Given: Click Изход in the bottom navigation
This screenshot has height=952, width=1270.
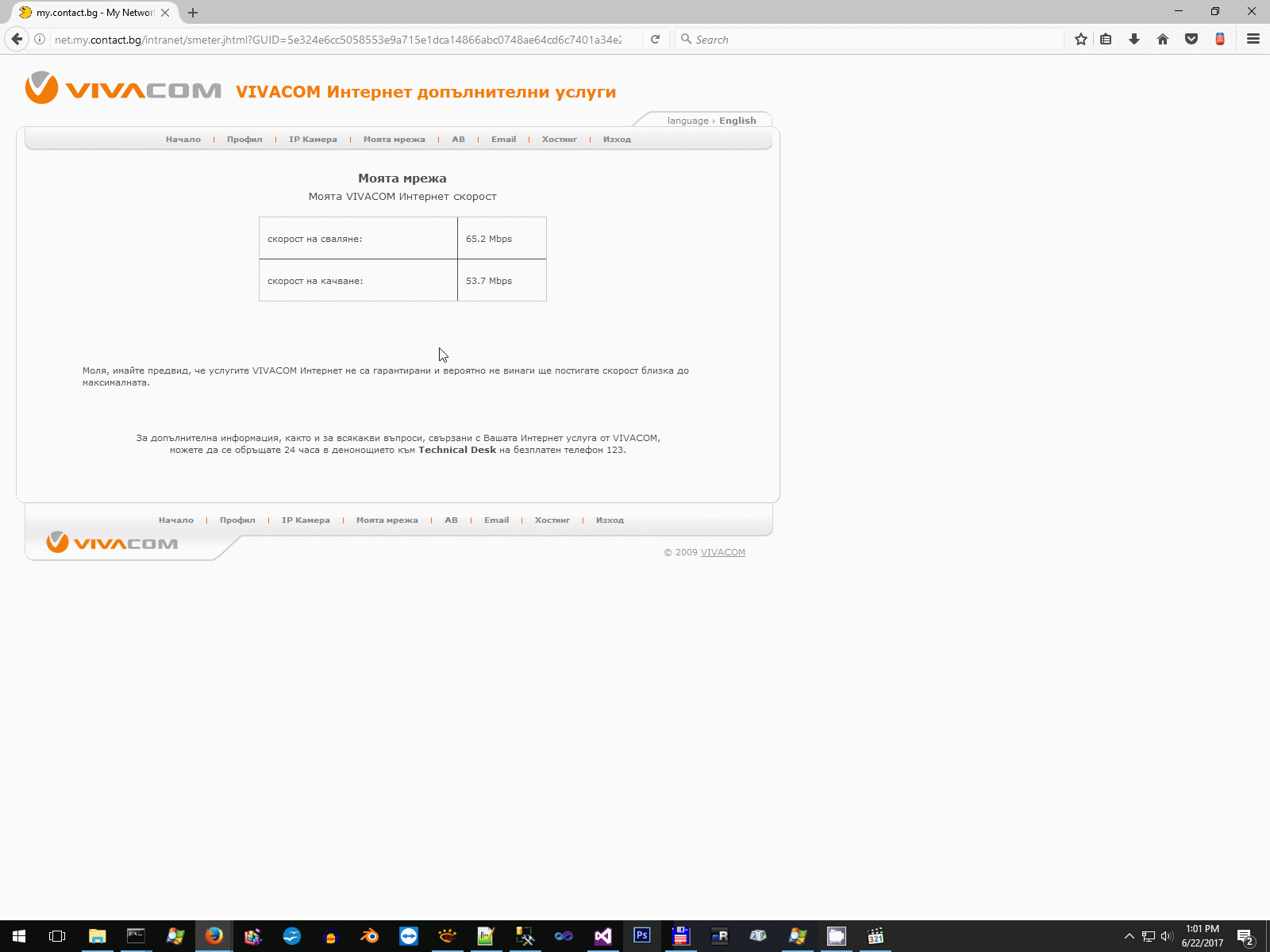Looking at the screenshot, I should click(x=610, y=520).
